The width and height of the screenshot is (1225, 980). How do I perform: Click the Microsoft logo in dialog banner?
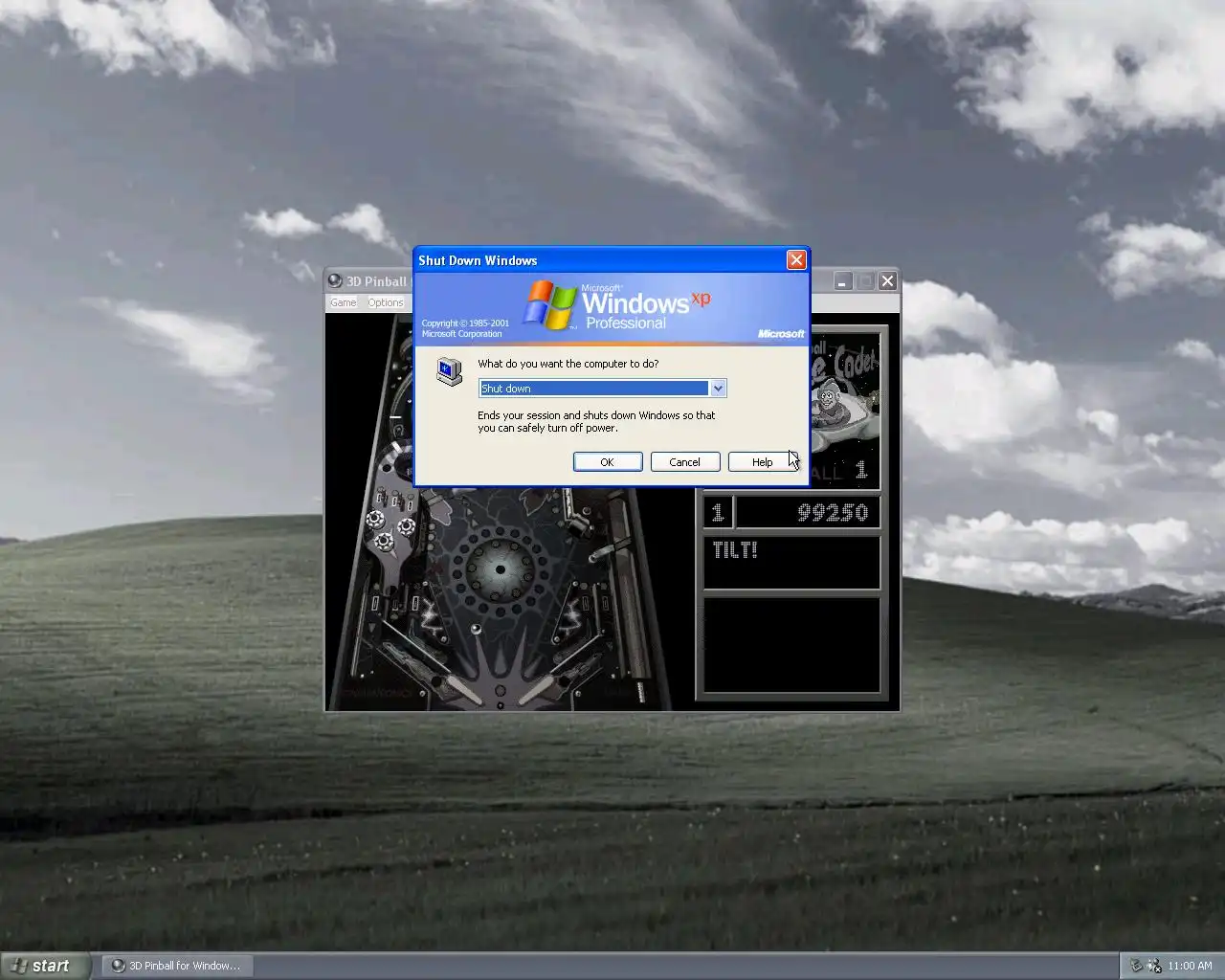pos(781,333)
